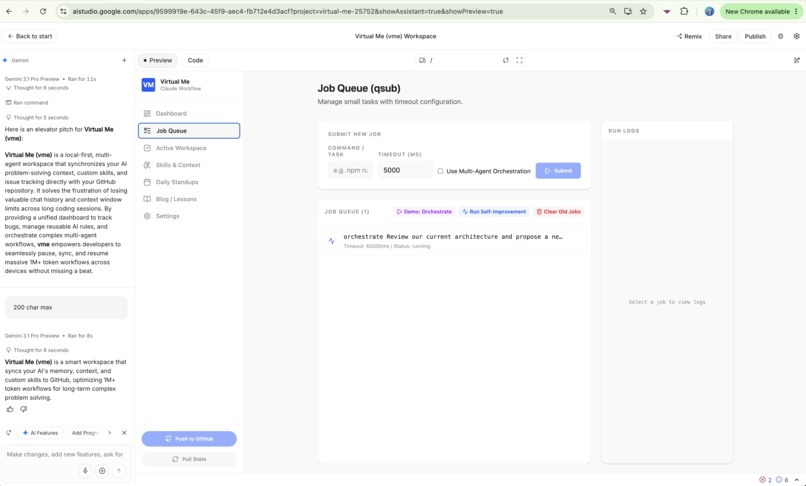Screen dimensions: 806x486
Task: Click the red extension icon in the Chrome toolbar
Action: pyautogui.click(x=667, y=11)
